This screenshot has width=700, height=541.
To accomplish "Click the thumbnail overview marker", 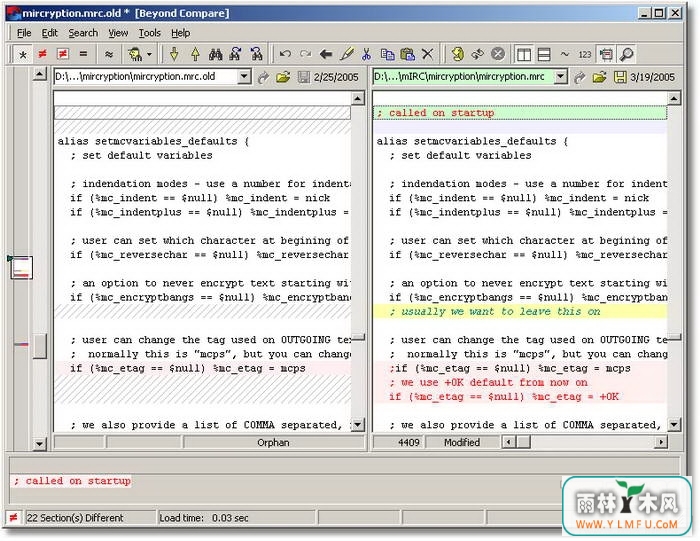I will [21, 267].
